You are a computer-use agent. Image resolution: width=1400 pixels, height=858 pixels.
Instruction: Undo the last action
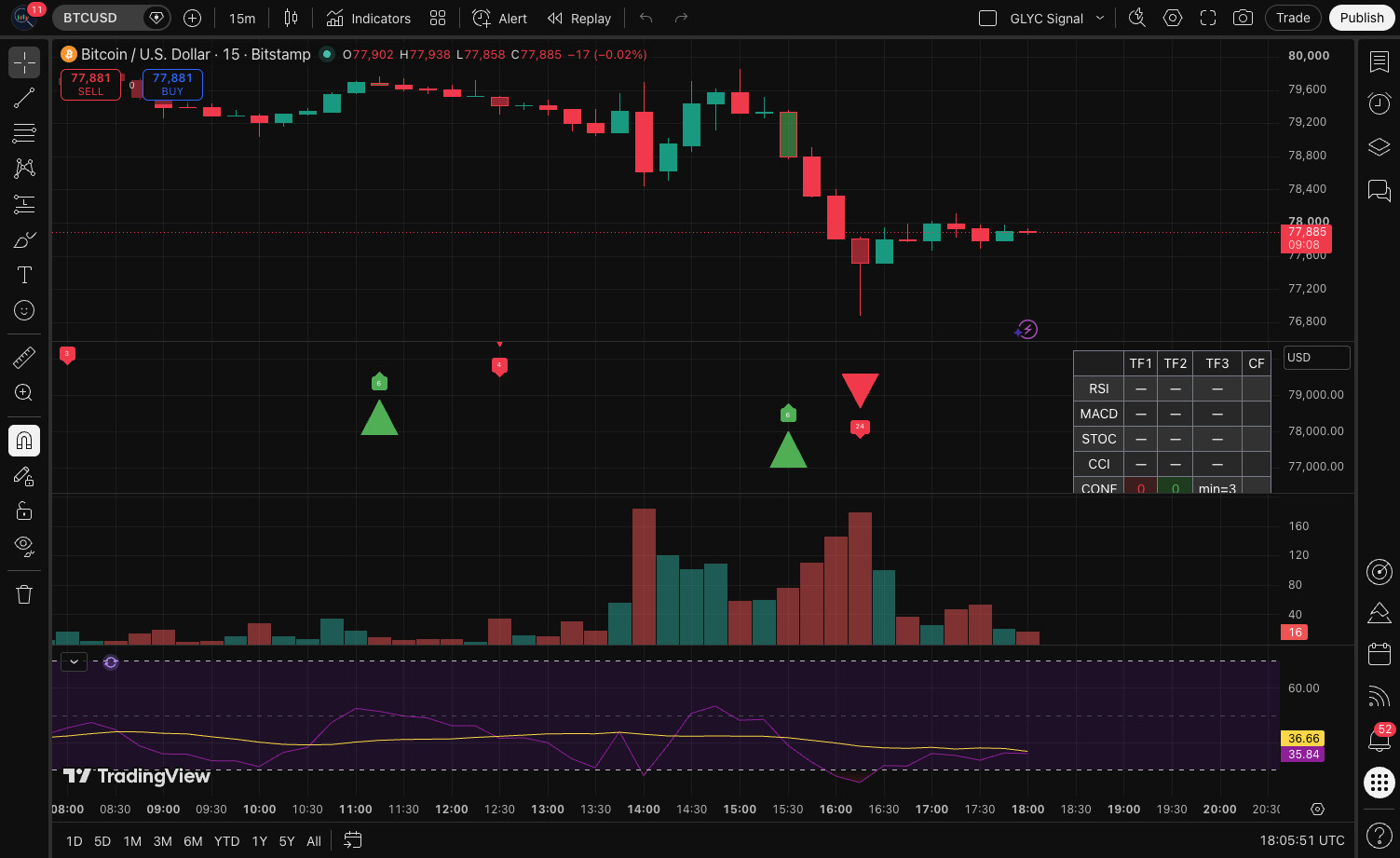click(646, 18)
